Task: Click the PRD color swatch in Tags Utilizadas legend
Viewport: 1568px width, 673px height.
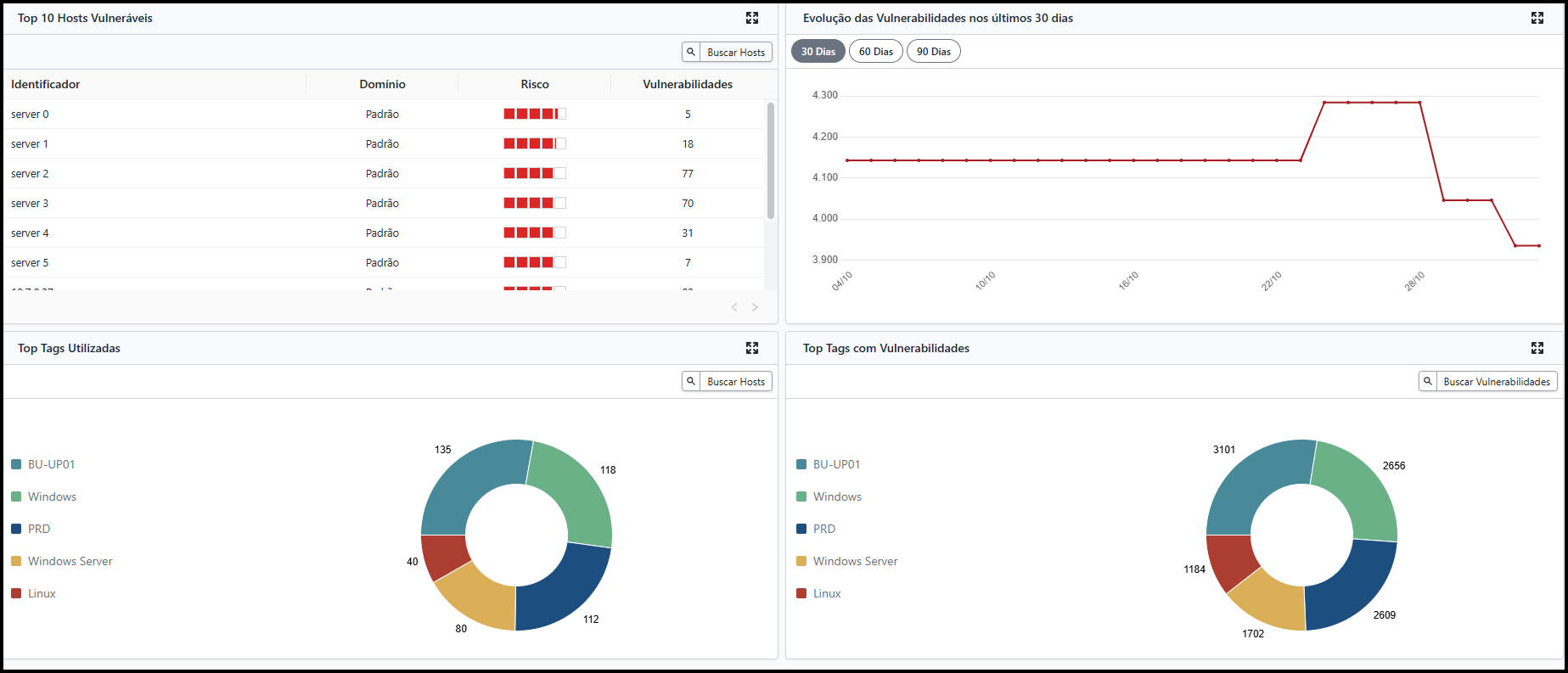Action: [16, 529]
